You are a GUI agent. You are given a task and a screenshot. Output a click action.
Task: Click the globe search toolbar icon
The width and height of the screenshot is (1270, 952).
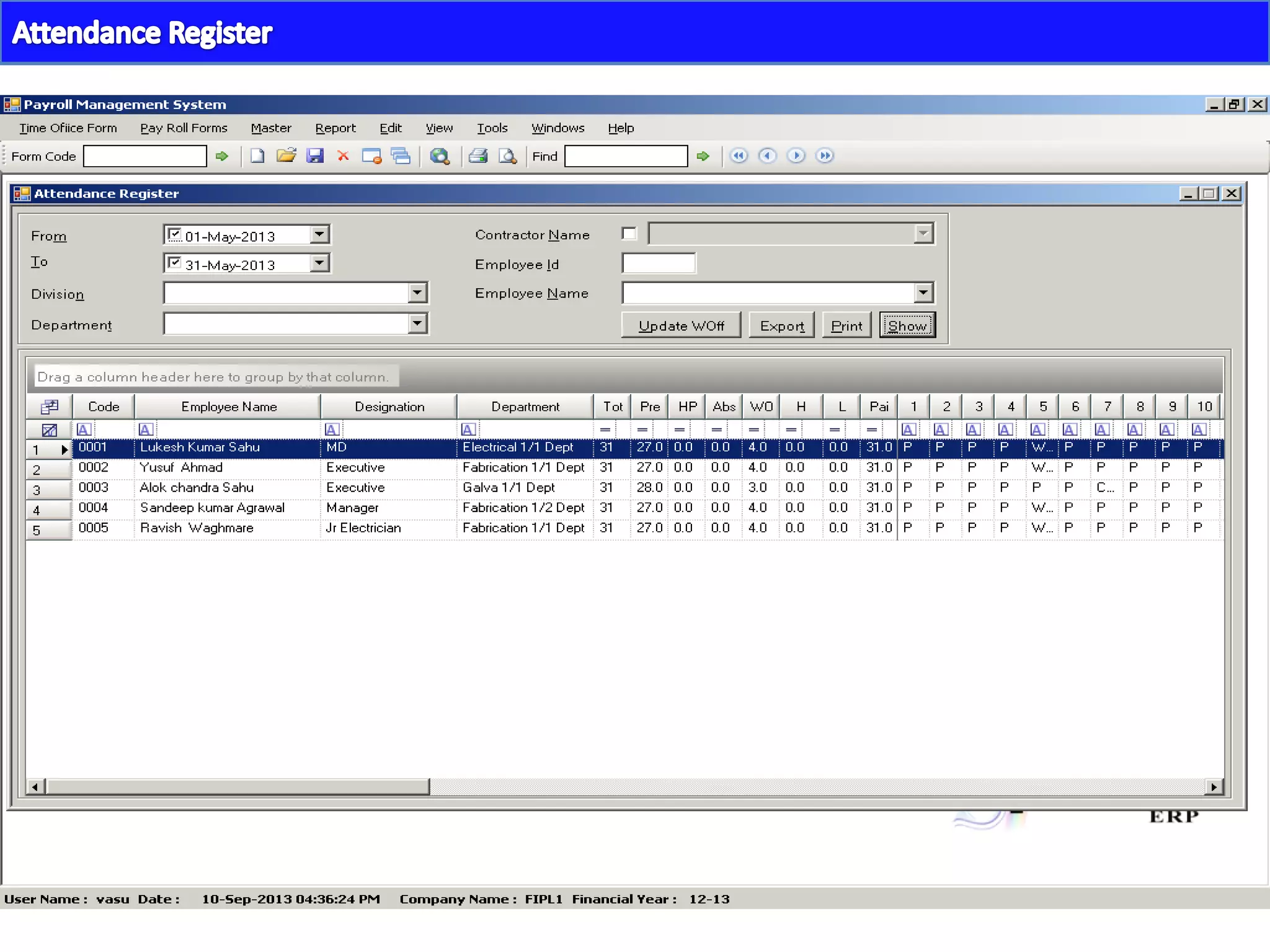[440, 156]
